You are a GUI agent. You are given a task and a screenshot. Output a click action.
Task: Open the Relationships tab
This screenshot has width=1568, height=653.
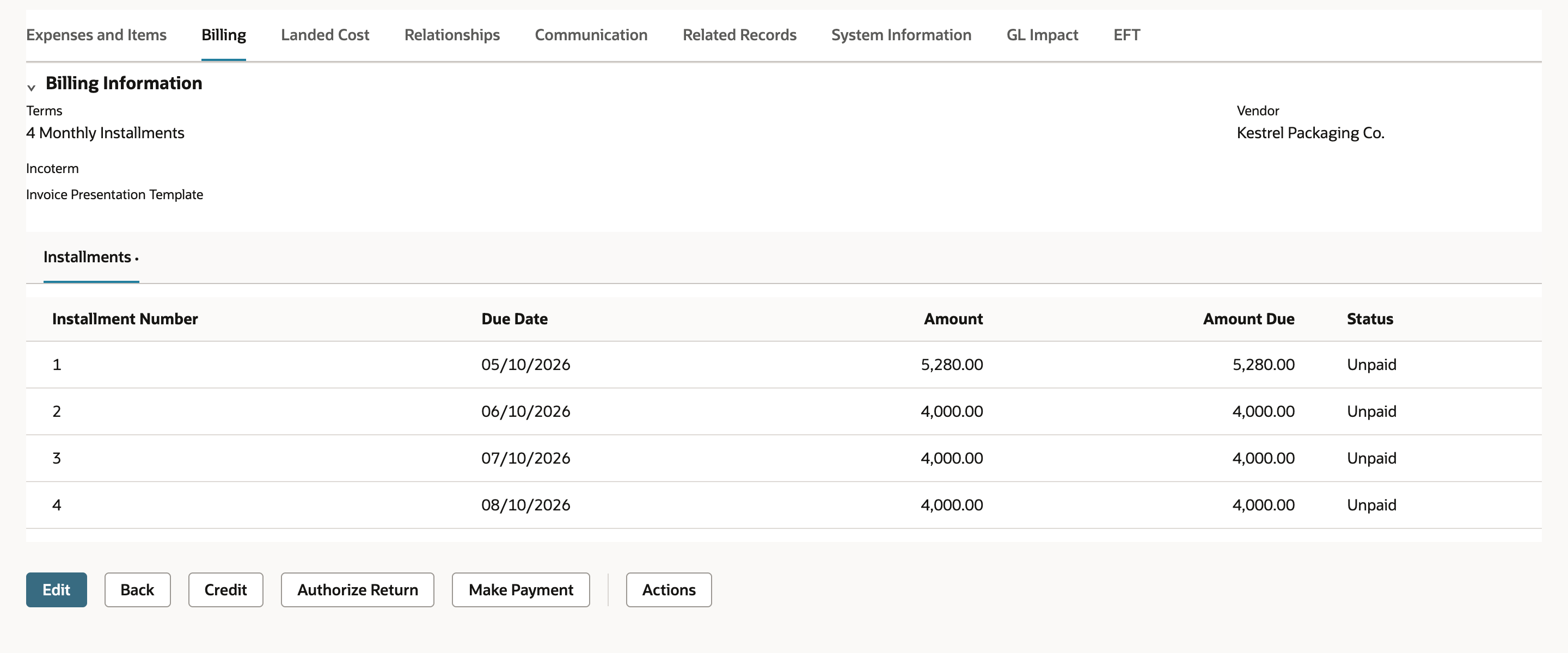[452, 35]
